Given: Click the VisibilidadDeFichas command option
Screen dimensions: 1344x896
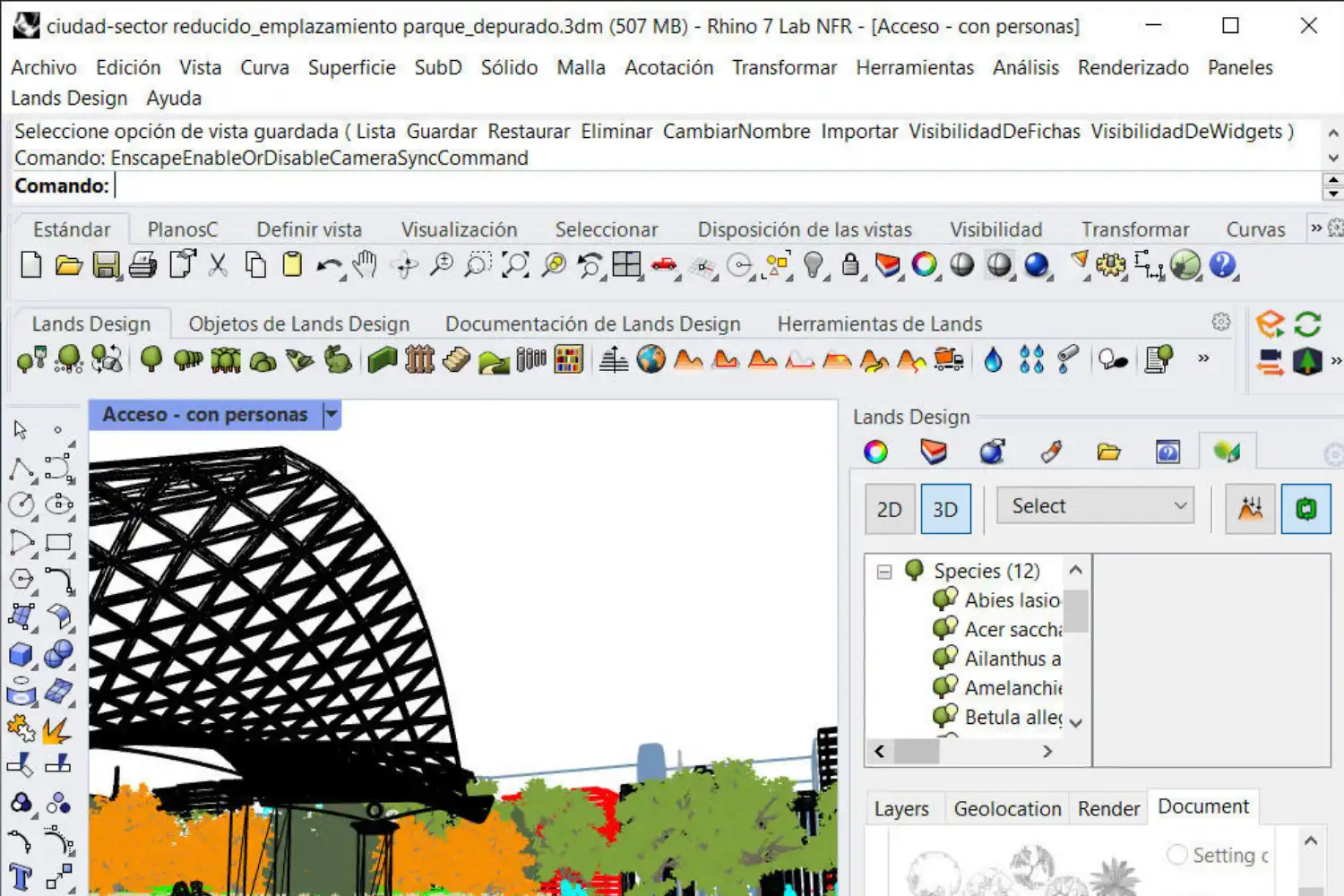Looking at the screenshot, I should point(995,132).
